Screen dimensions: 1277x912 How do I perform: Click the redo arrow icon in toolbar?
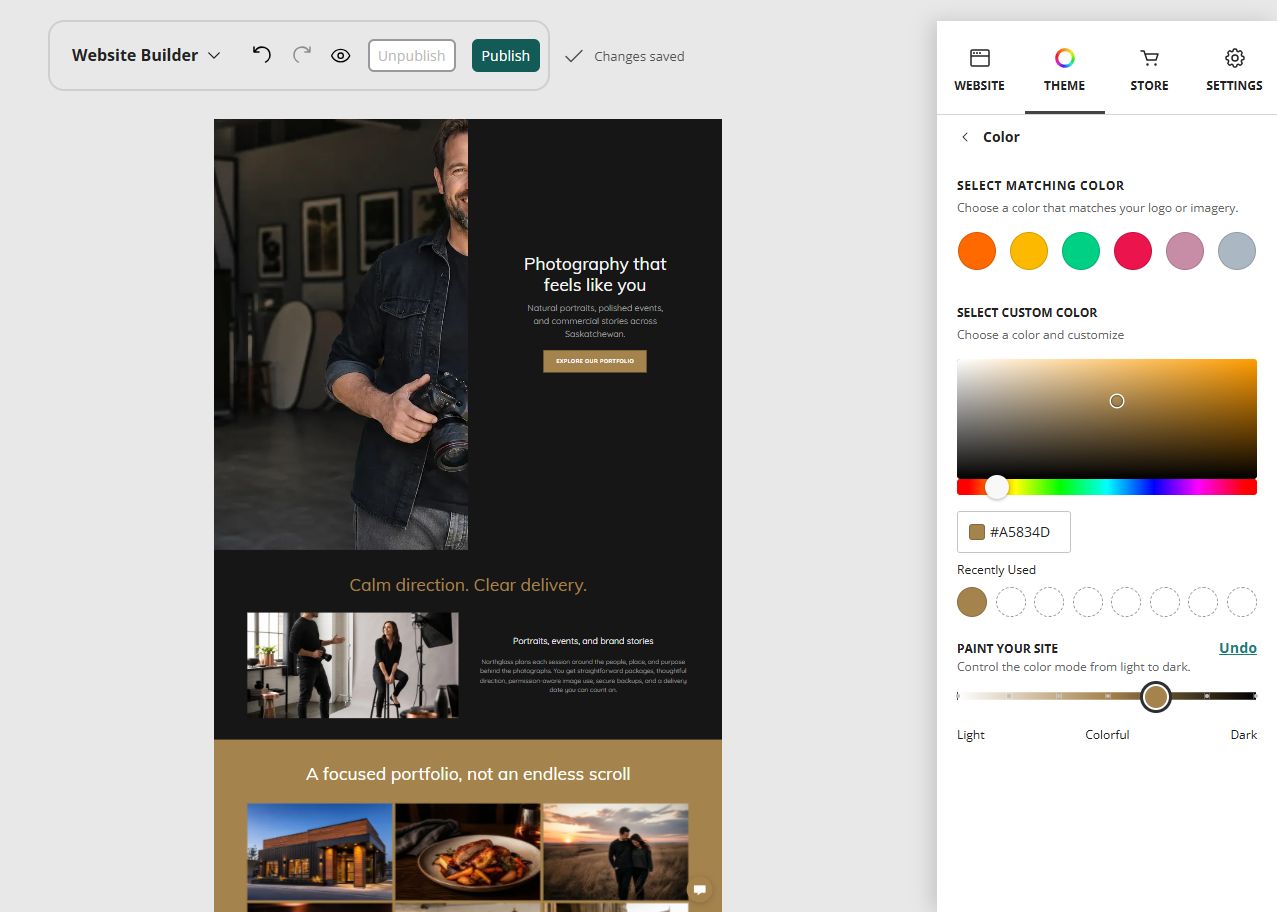[302, 55]
